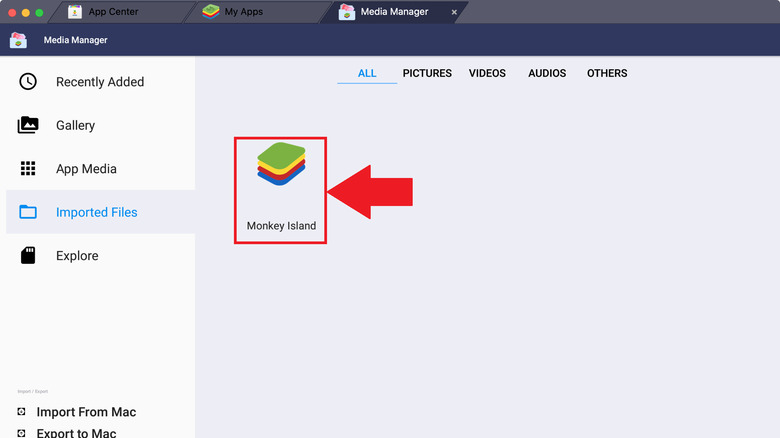Screen dimensions: 780x438
Task: Click the Import From Mac icon
Action: [x=21, y=412]
